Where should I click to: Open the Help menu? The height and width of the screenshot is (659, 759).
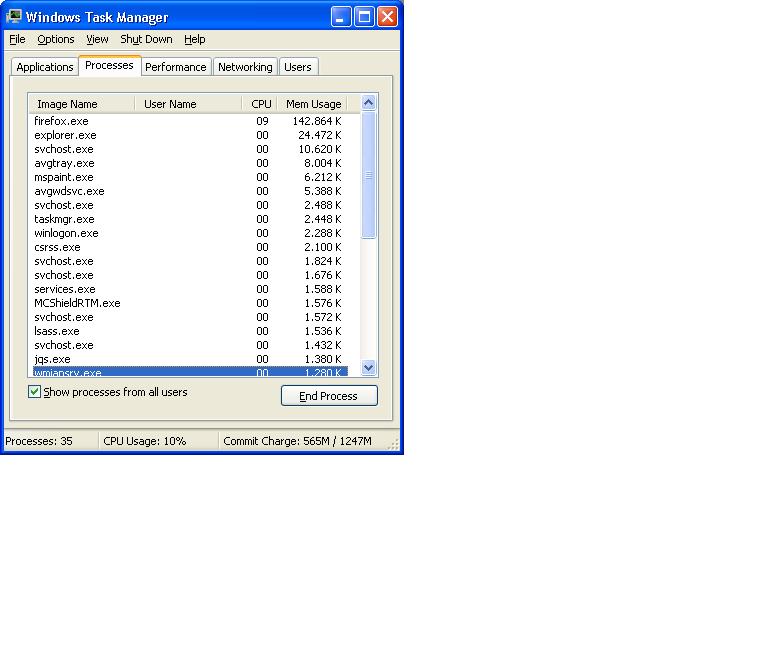195,39
